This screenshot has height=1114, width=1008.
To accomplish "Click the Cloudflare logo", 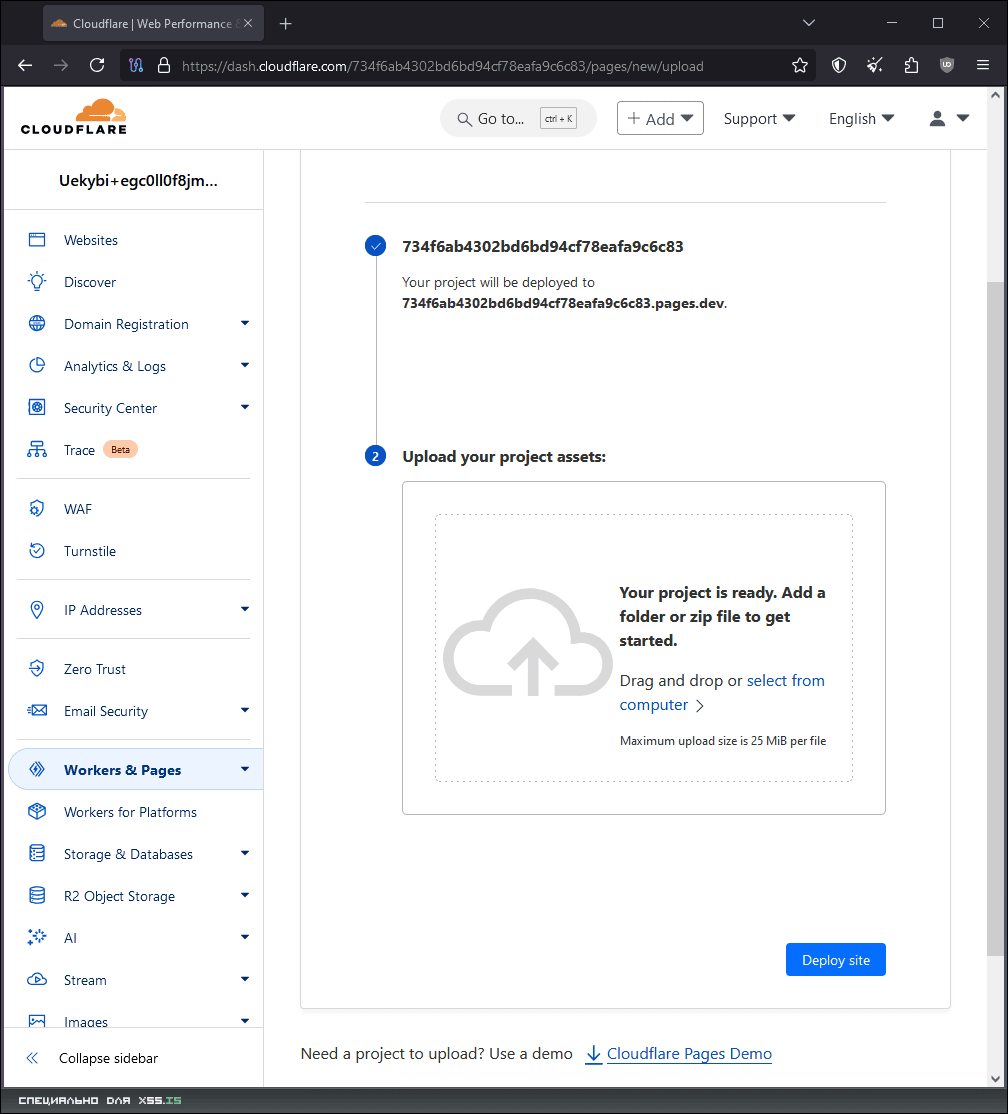I will 74,117.
